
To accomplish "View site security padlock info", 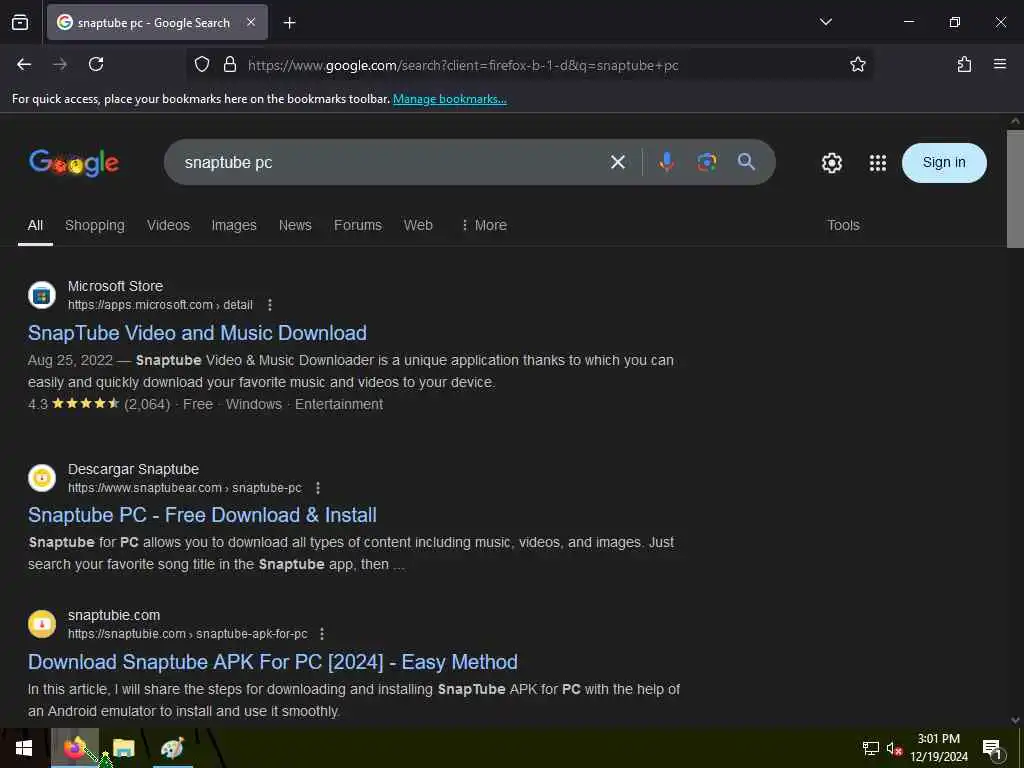I will (x=230, y=64).
